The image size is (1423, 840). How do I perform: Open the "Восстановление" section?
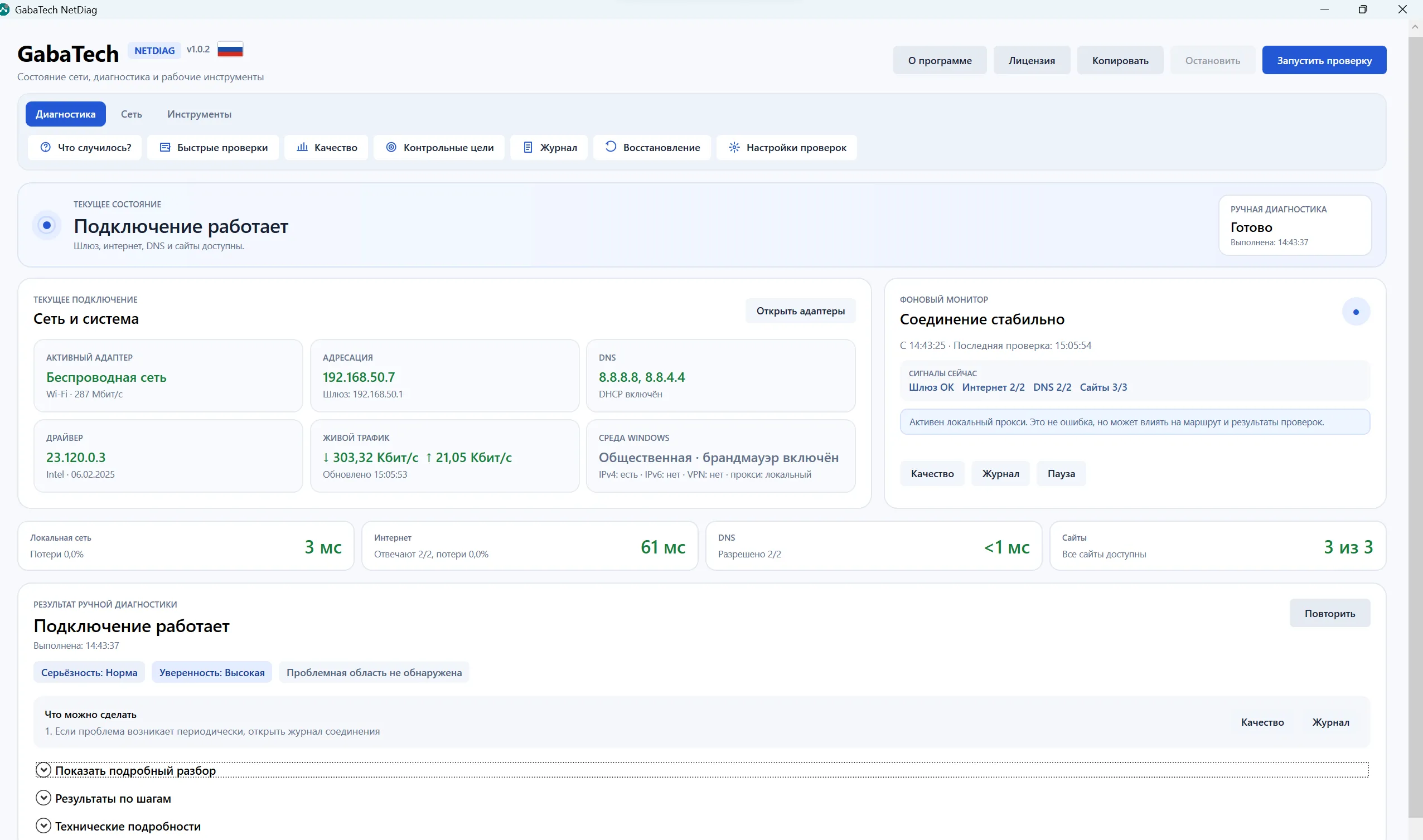click(652, 147)
